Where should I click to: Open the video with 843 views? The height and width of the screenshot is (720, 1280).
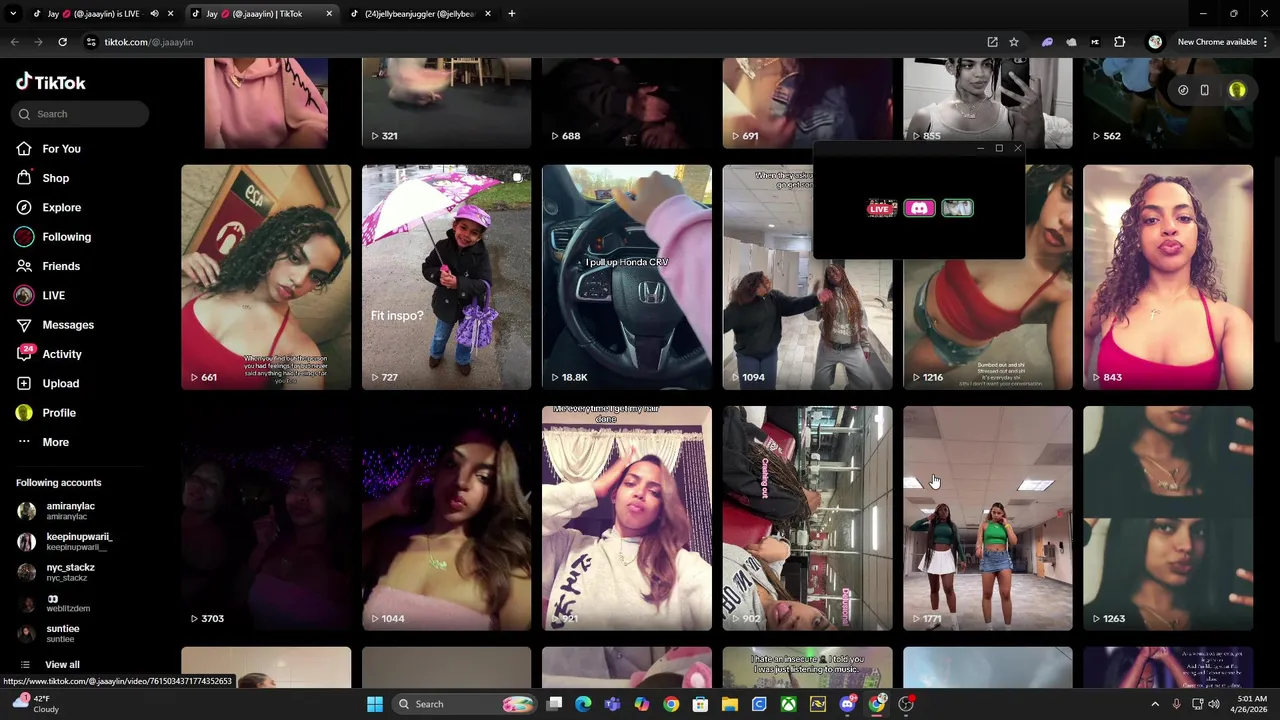pos(1167,277)
